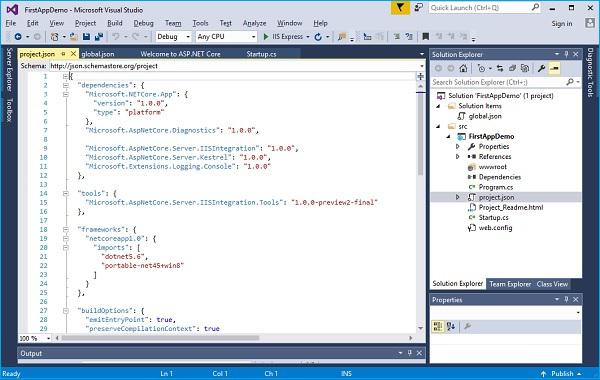
Task: Switch to the Team Explorer tab
Action: click(x=510, y=284)
